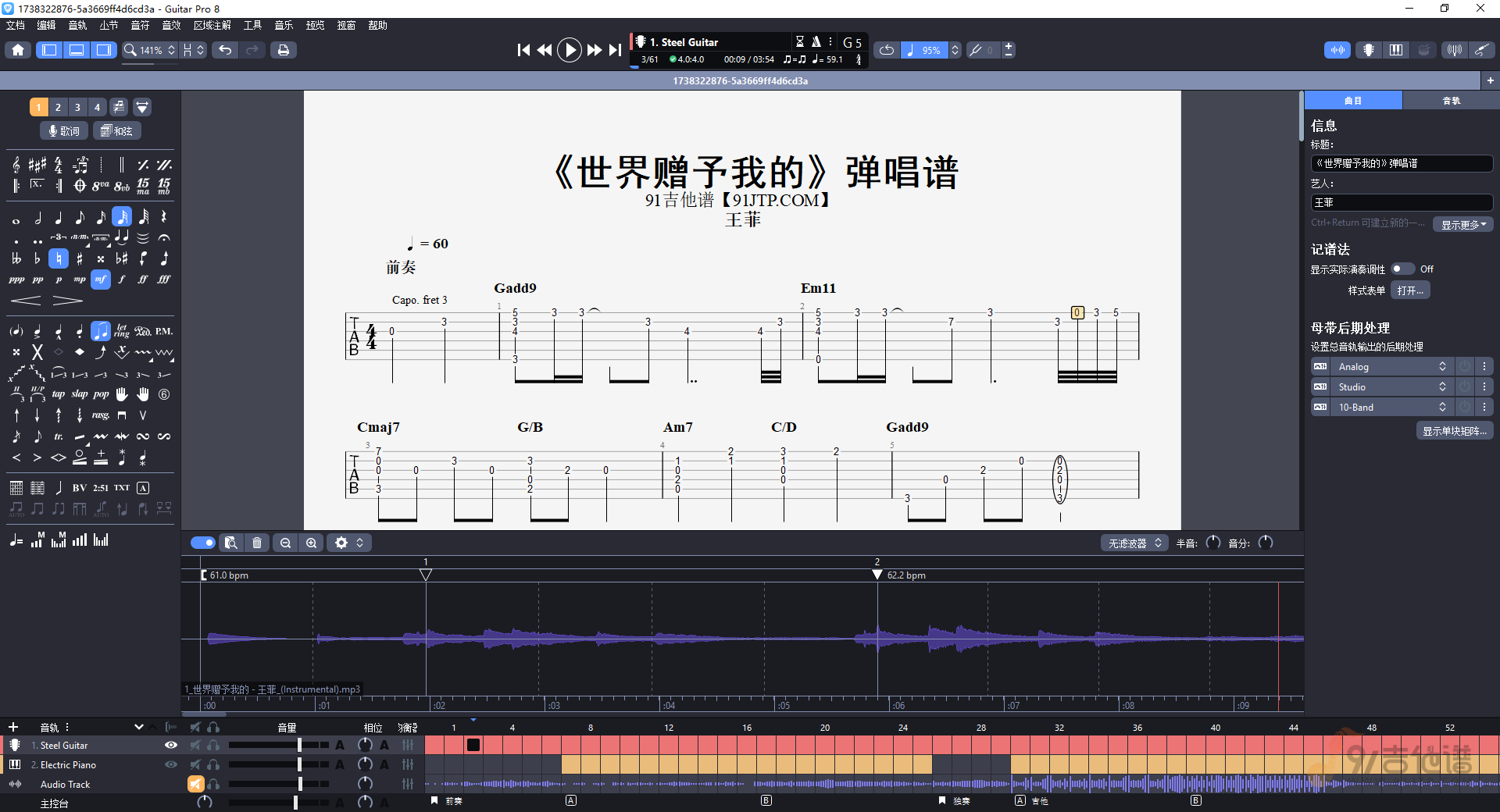Open the 音轨 track menu
1500x812 pixels.
(x=77, y=25)
